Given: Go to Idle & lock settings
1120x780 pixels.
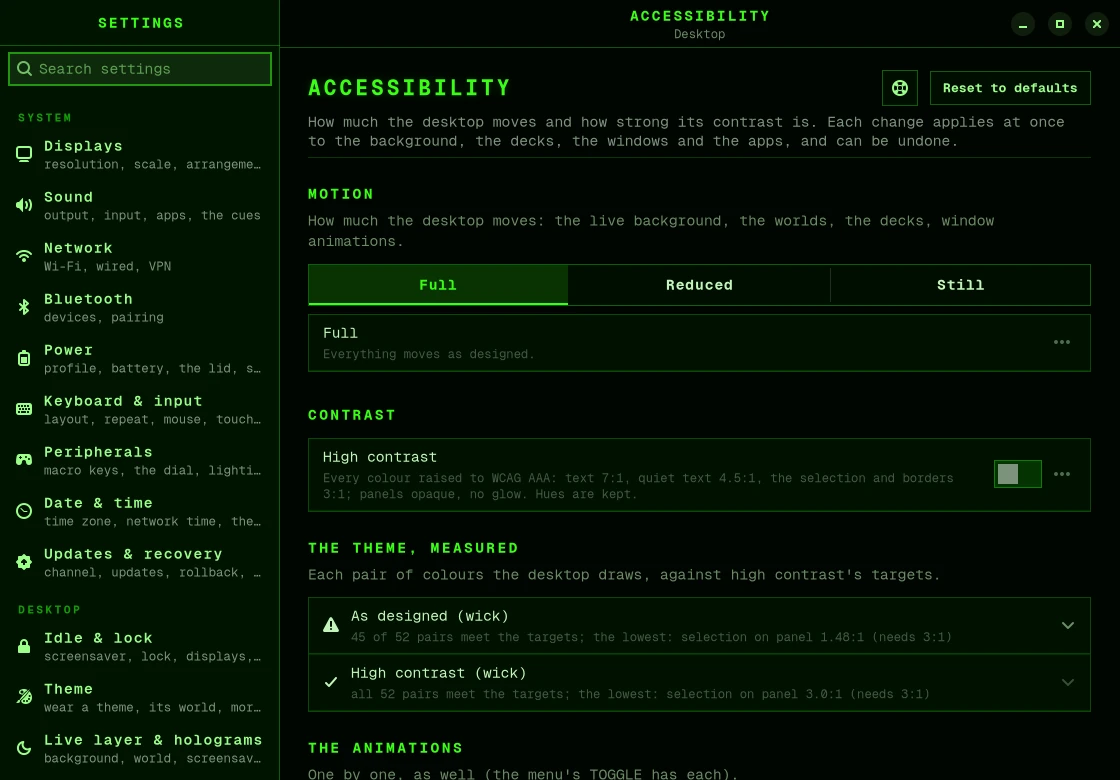Looking at the screenshot, I should [140, 646].
